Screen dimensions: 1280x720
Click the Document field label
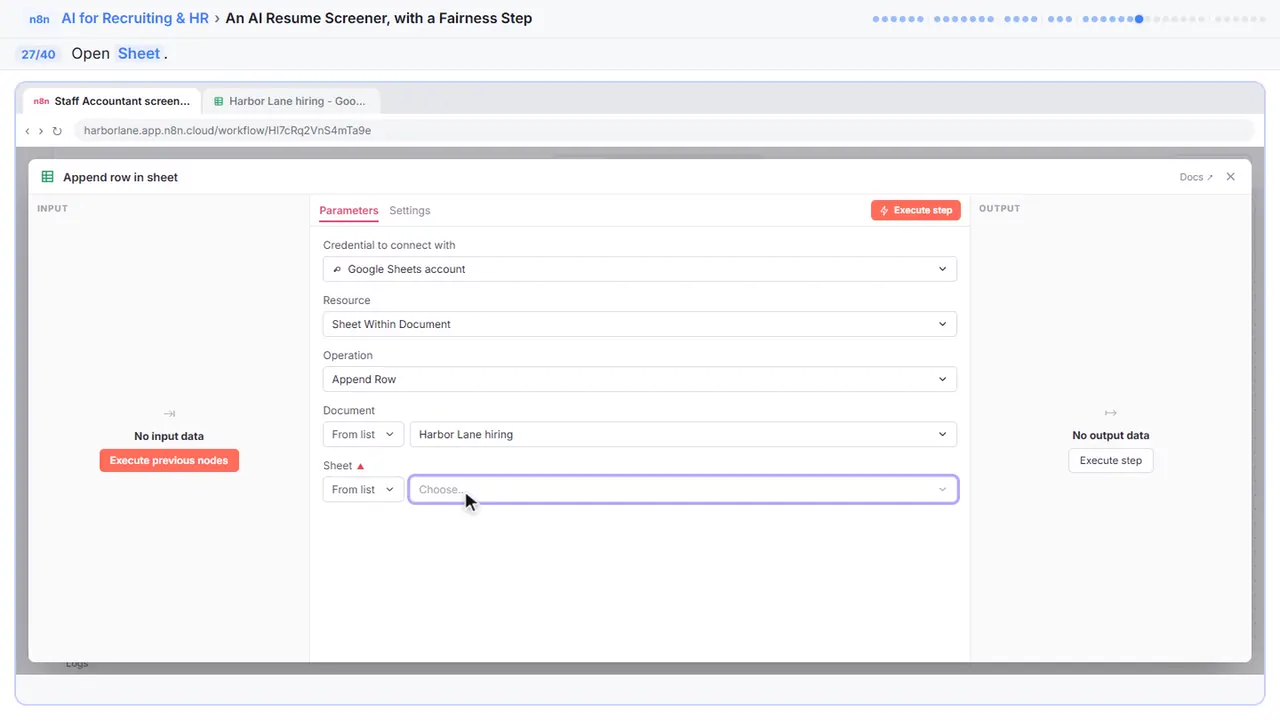pos(349,410)
